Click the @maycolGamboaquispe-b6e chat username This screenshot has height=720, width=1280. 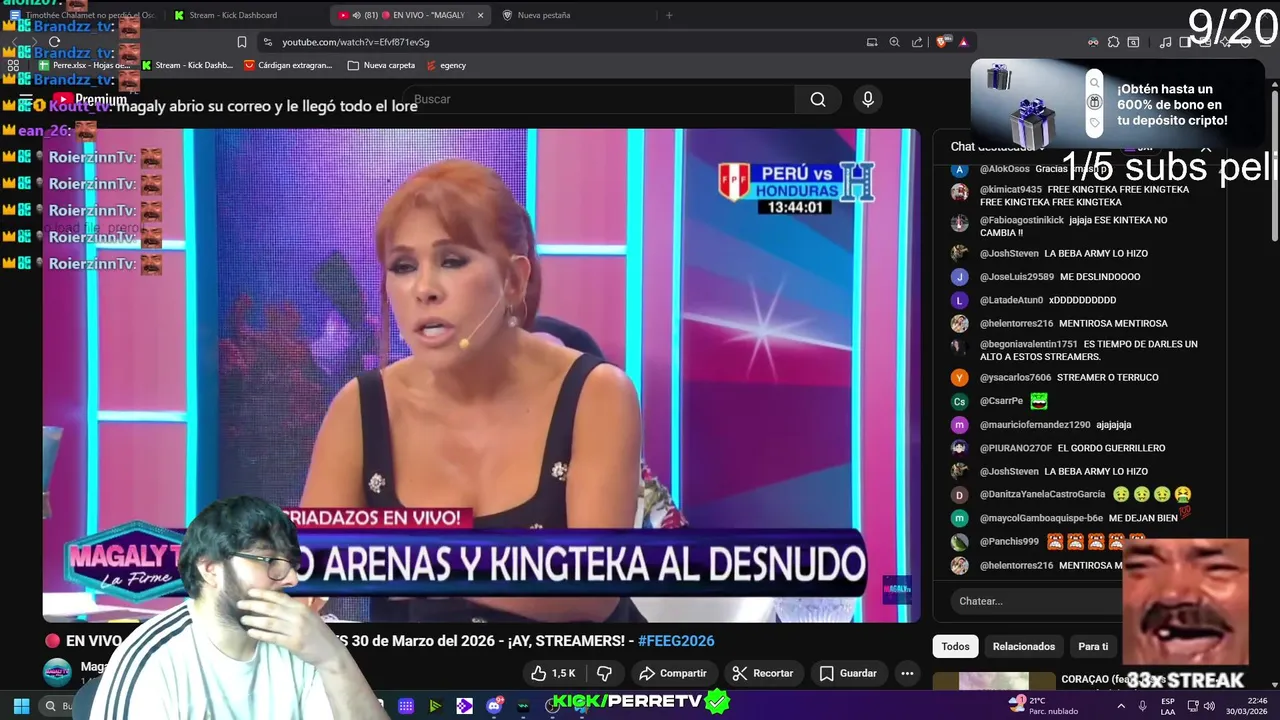(x=1041, y=518)
